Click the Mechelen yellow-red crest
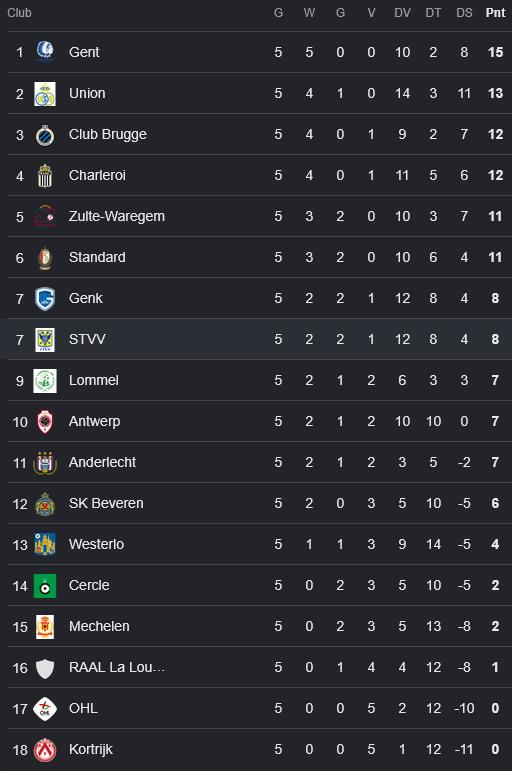Screen dimensions: 512x771 pos(45,626)
